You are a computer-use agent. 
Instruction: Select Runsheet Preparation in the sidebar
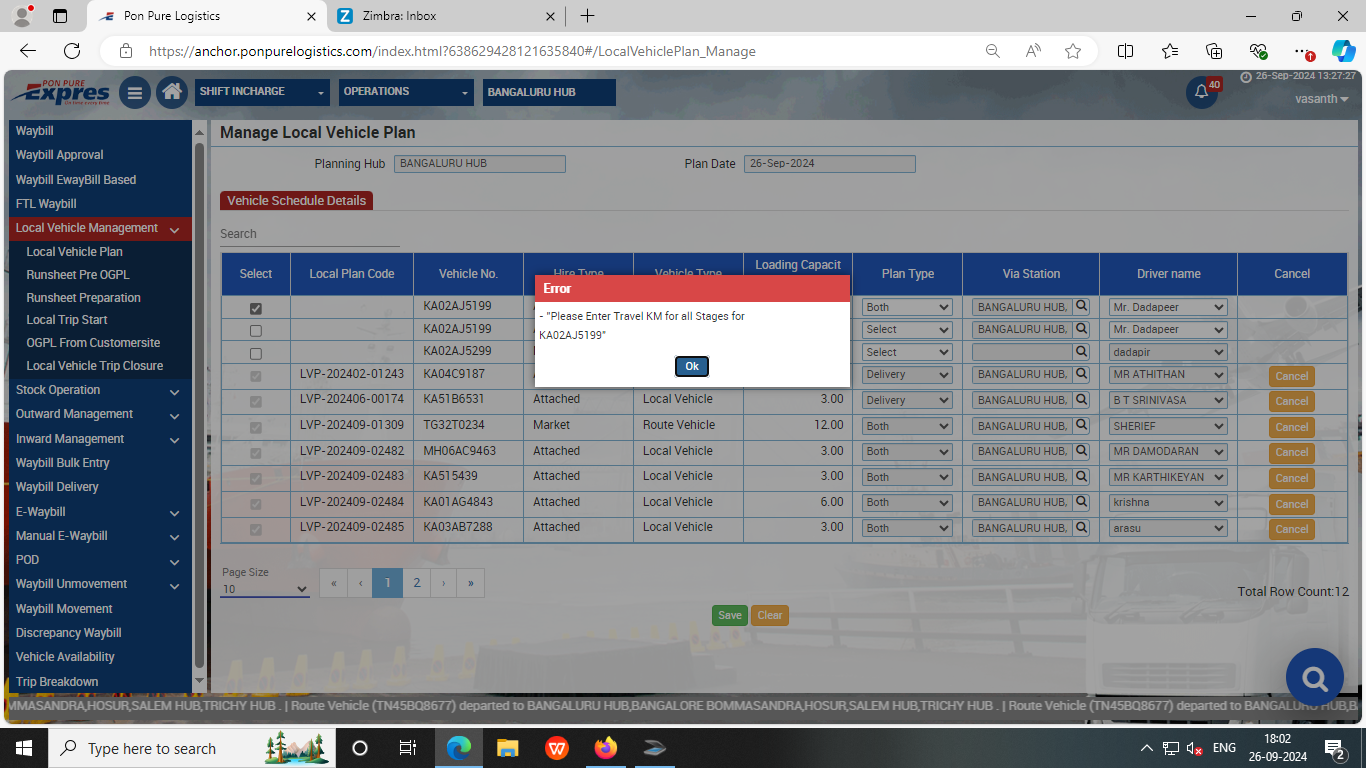pos(83,298)
